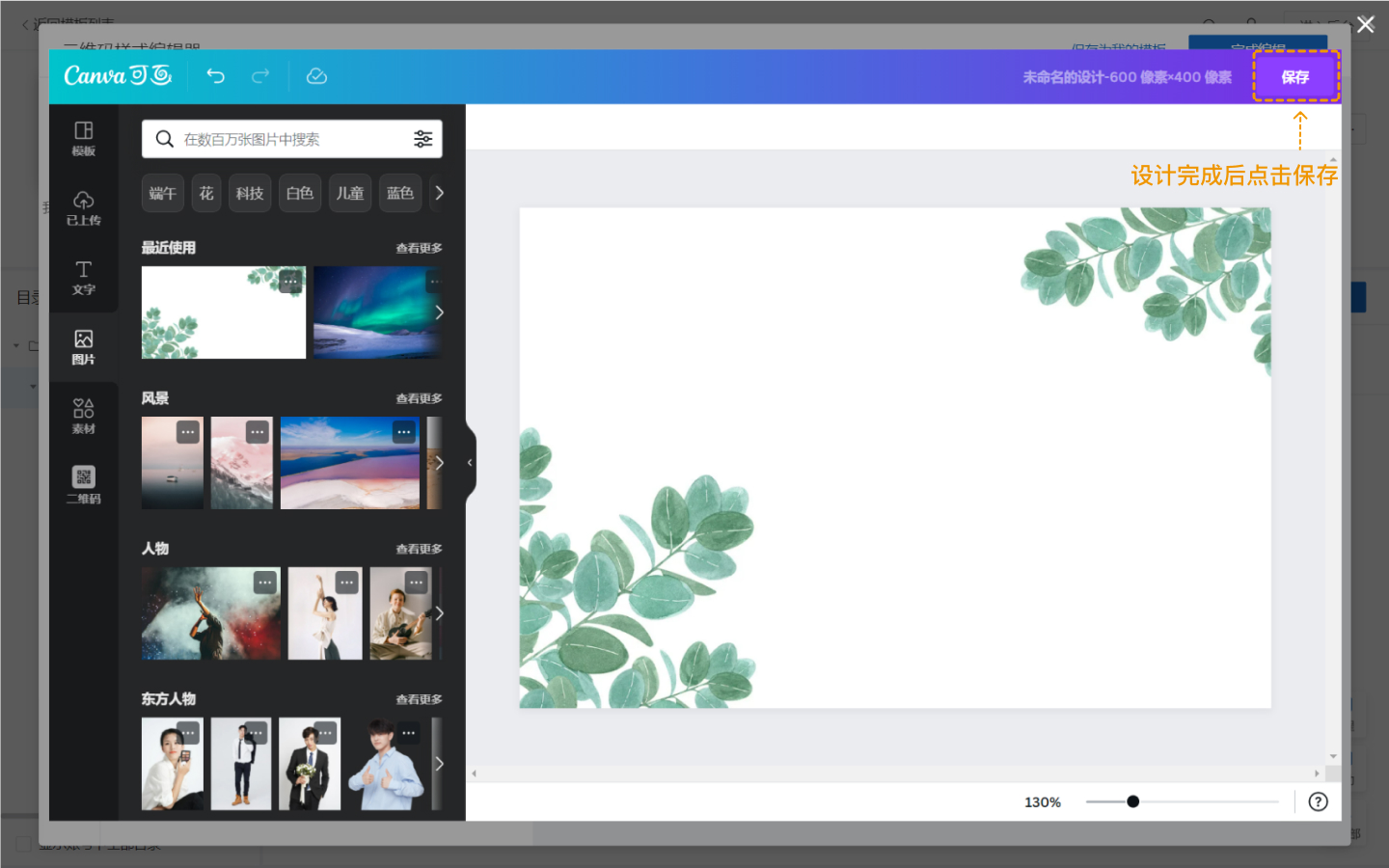Open the 模板 templates panel
The image size is (1389, 868).
tap(84, 139)
